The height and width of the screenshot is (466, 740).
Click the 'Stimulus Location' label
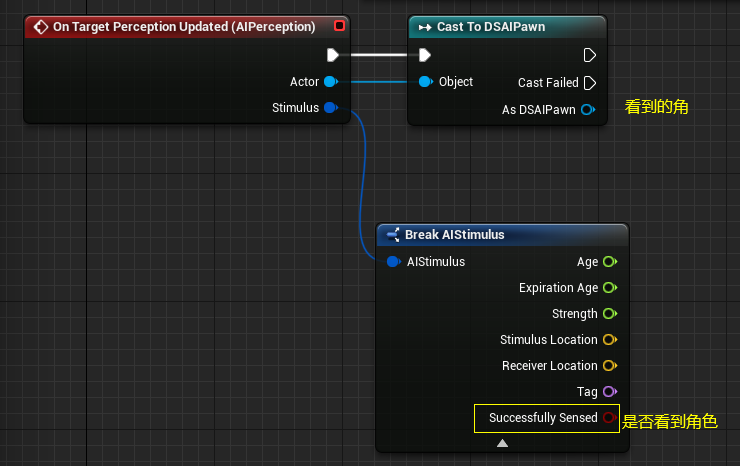[548, 339]
